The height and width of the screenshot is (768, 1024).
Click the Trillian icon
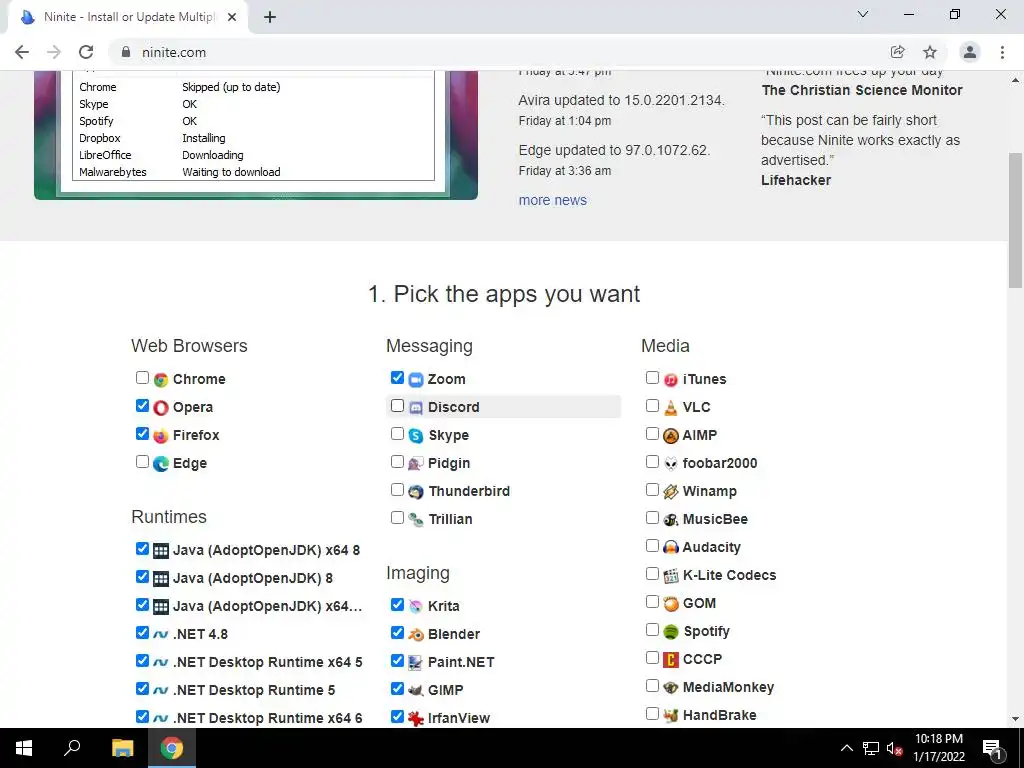[x=416, y=520]
